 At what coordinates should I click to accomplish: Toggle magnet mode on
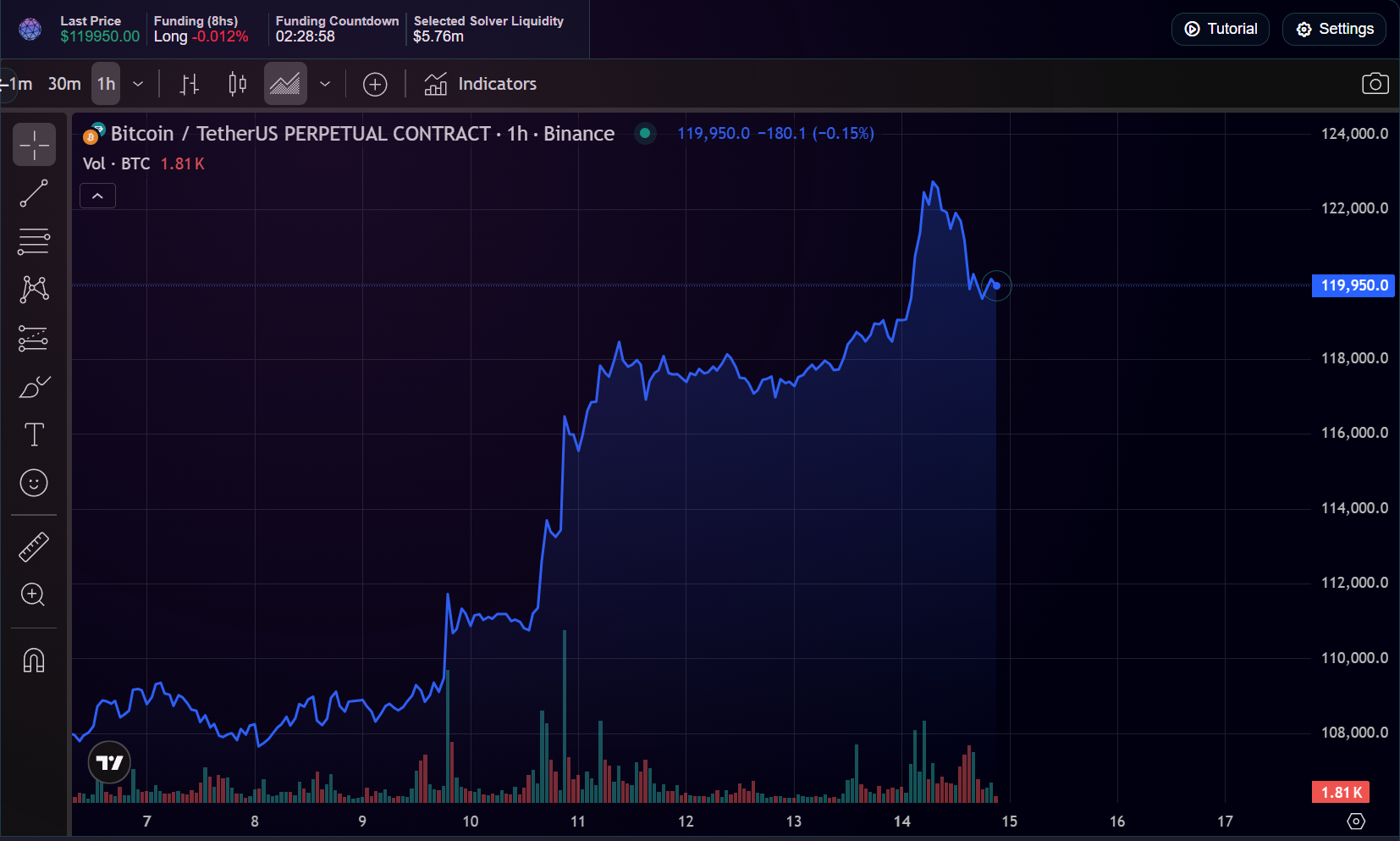(x=34, y=660)
